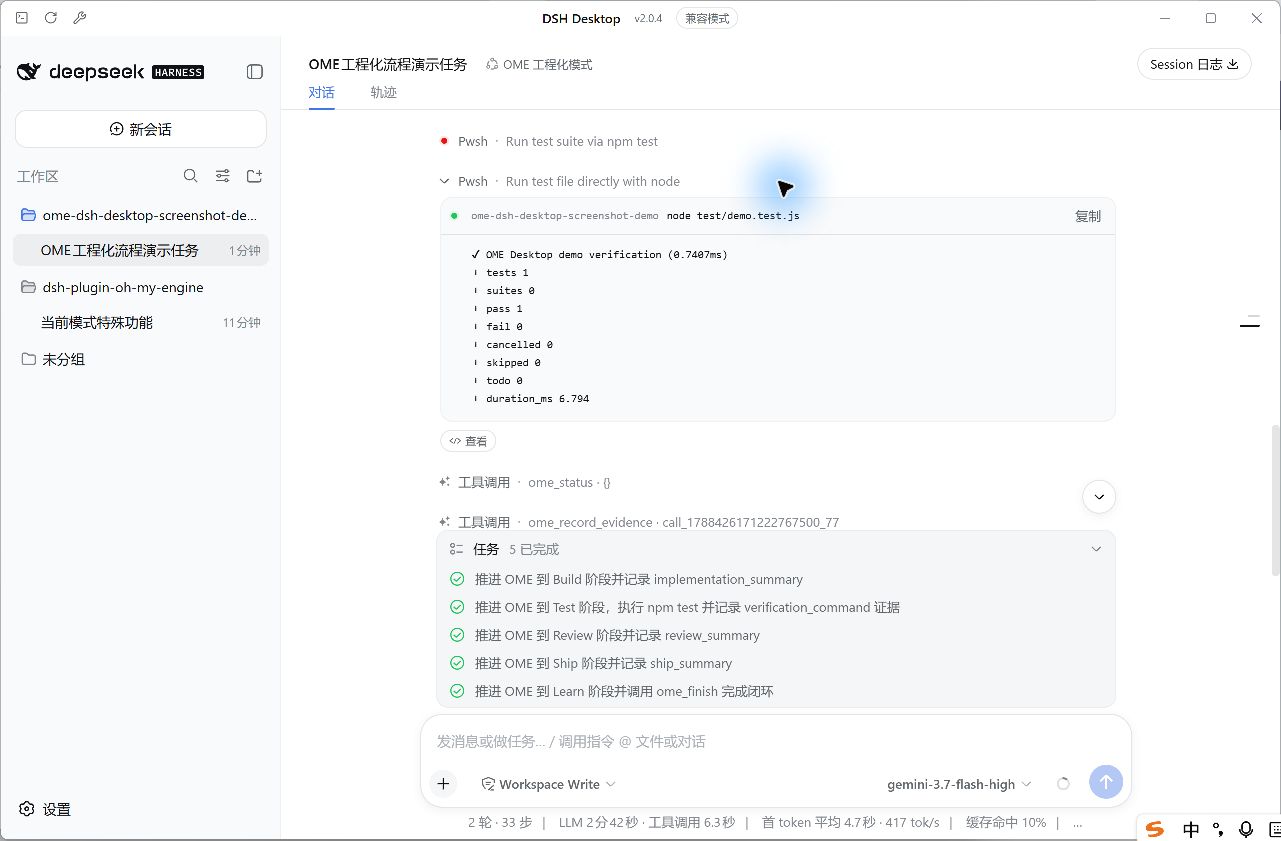Toggle the Build stage task check circle
This screenshot has width=1281, height=841.
click(x=457, y=579)
